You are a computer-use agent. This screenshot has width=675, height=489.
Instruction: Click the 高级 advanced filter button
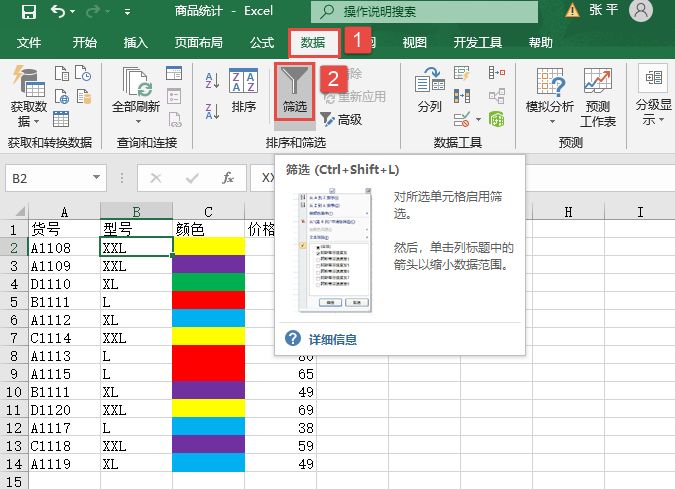tap(341, 120)
